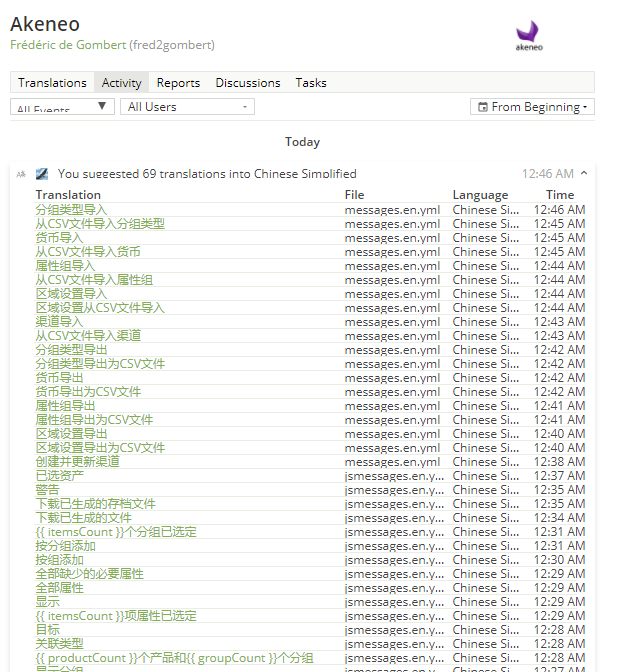Click 12:30 AM time in 按组添加 row
This screenshot has height=672, width=617.
tap(559, 560)
